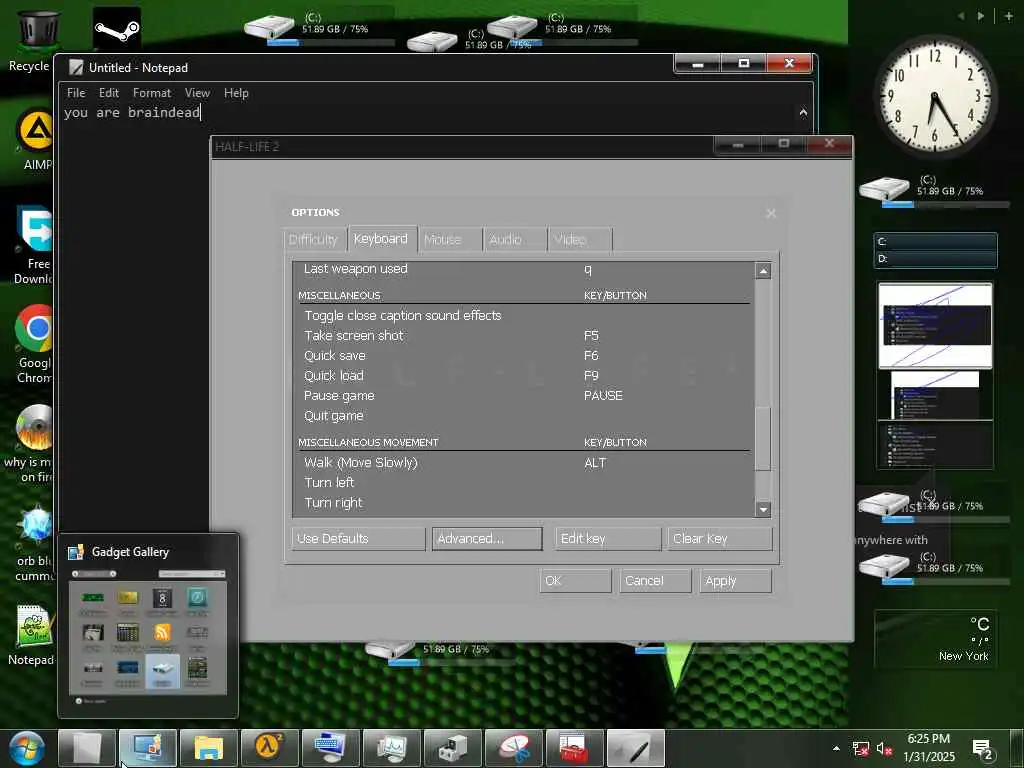The image size is (1024, 768).
Task: Select the 'Pause game' binding row
Action: coord(523,396)
